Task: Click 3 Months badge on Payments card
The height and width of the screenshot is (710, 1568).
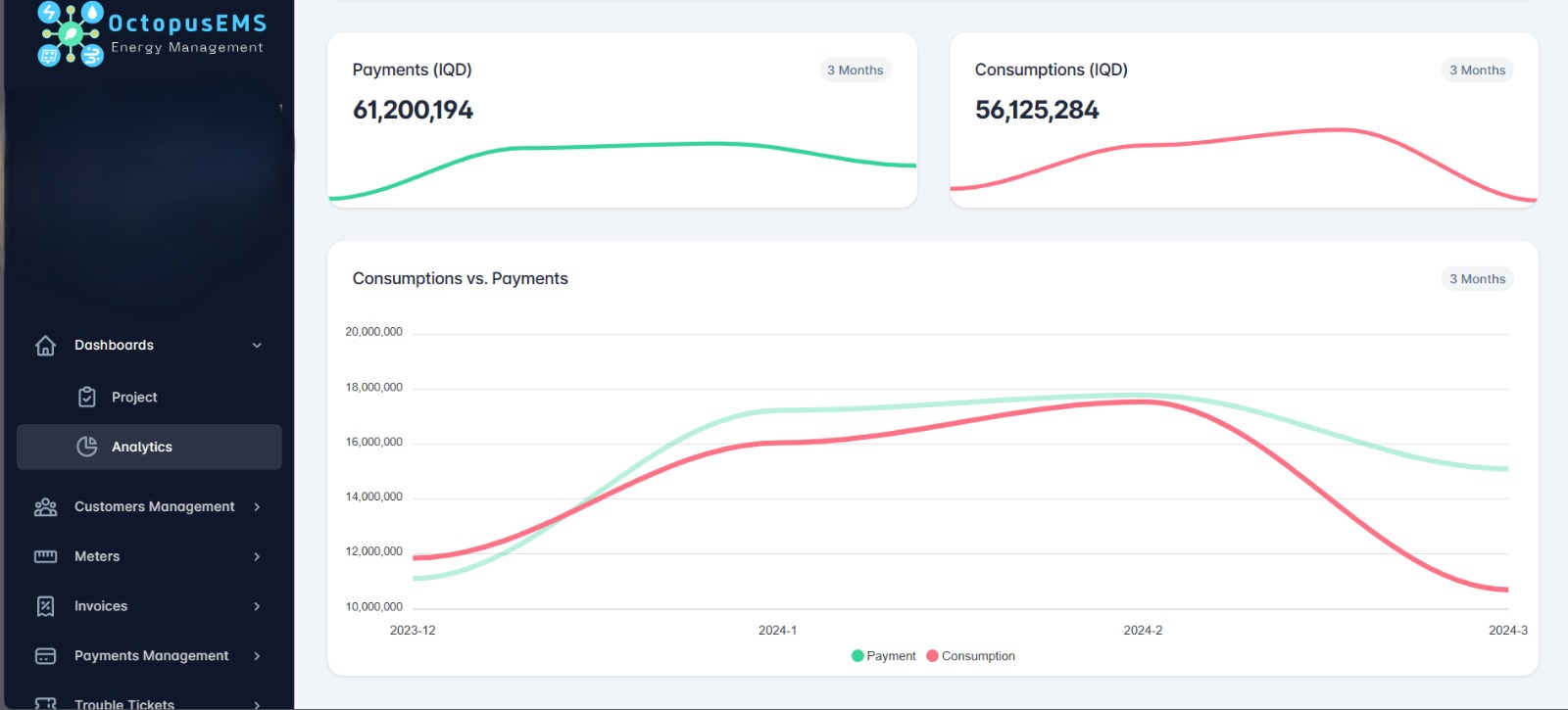Action: (855, 70)
